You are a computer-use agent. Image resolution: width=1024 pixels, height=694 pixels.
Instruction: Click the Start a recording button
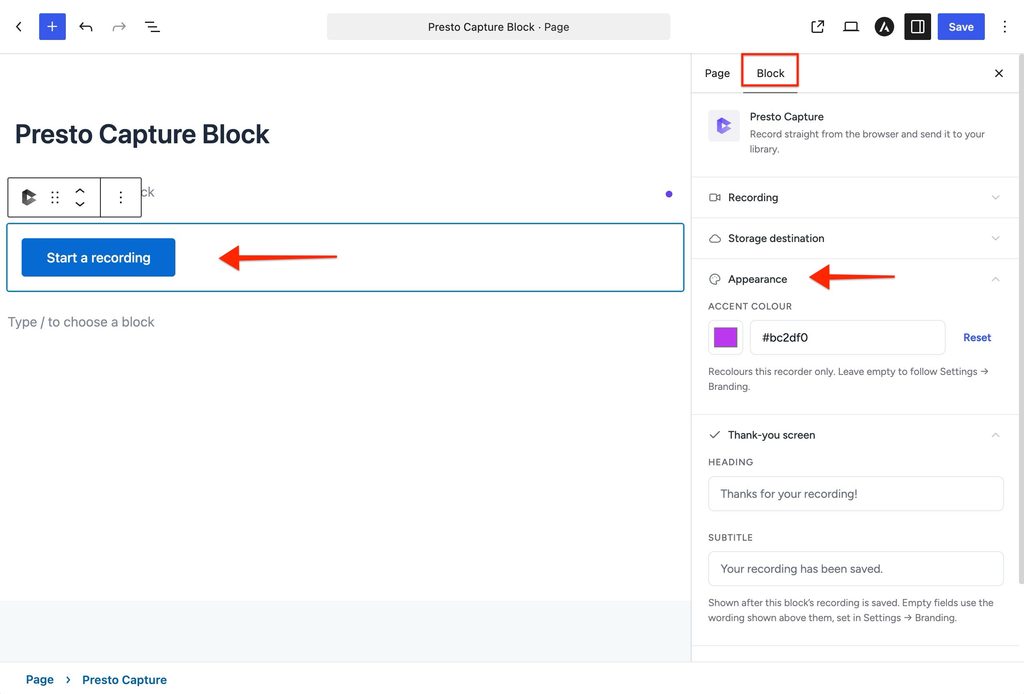[x=98, y=257]
